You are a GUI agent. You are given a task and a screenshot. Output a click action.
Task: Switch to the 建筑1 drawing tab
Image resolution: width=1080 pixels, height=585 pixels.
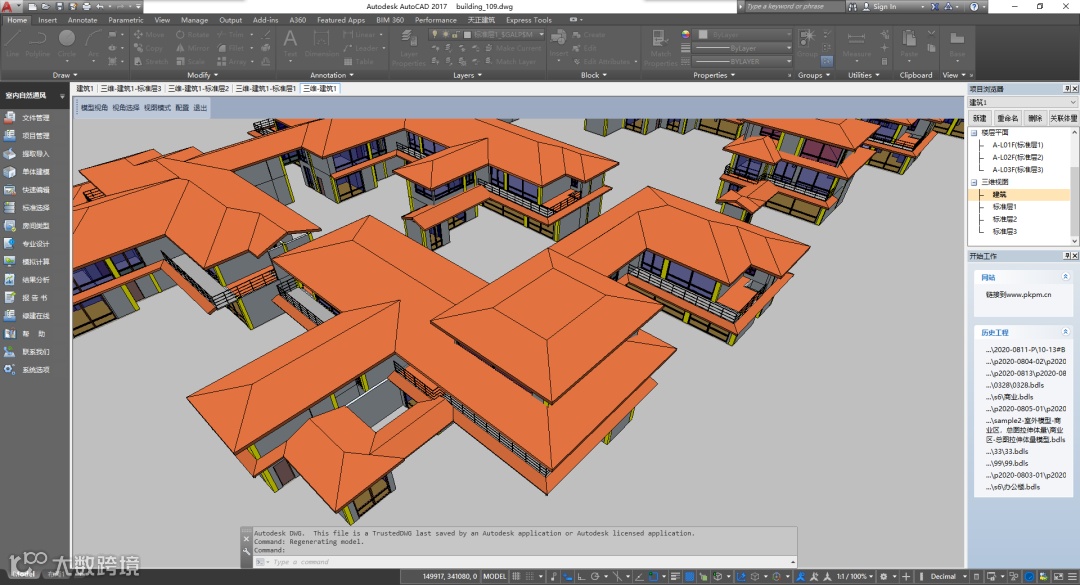point(85,88)
